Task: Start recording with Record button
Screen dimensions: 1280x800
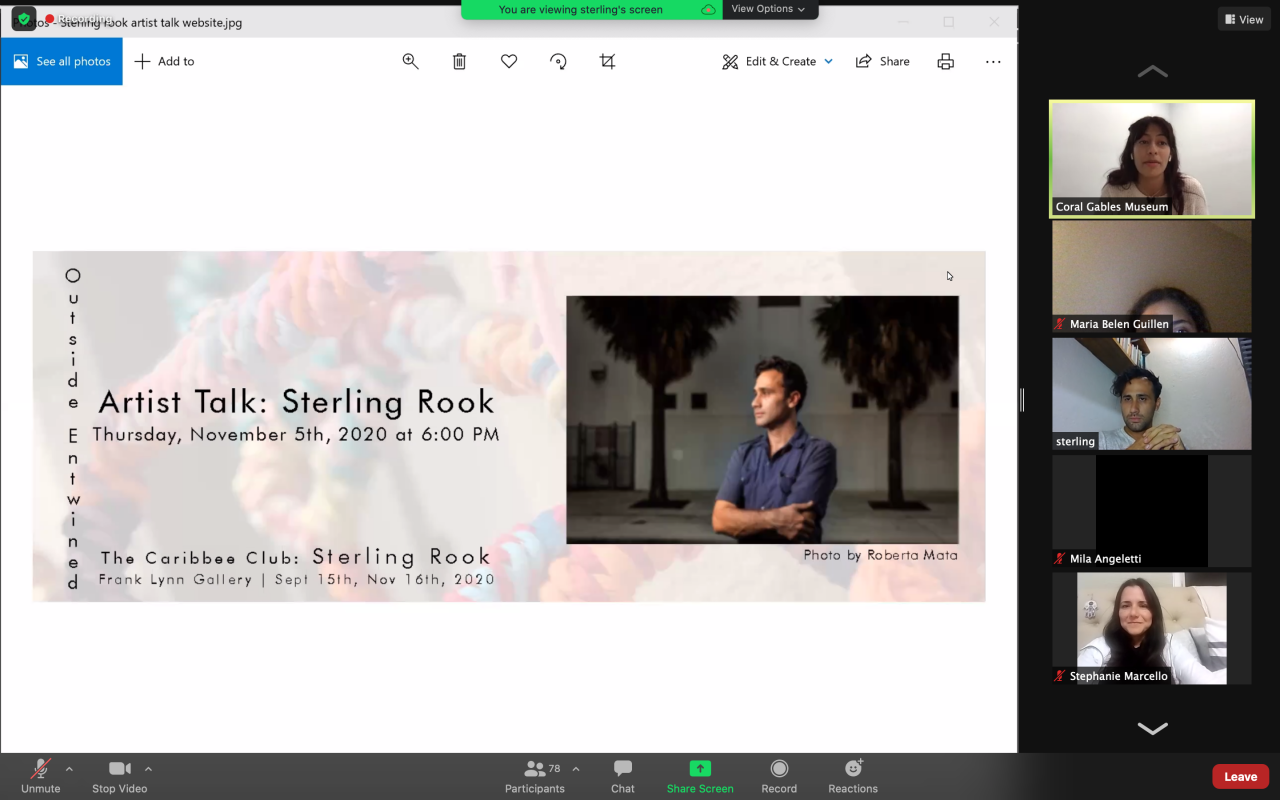Action: 779,776
